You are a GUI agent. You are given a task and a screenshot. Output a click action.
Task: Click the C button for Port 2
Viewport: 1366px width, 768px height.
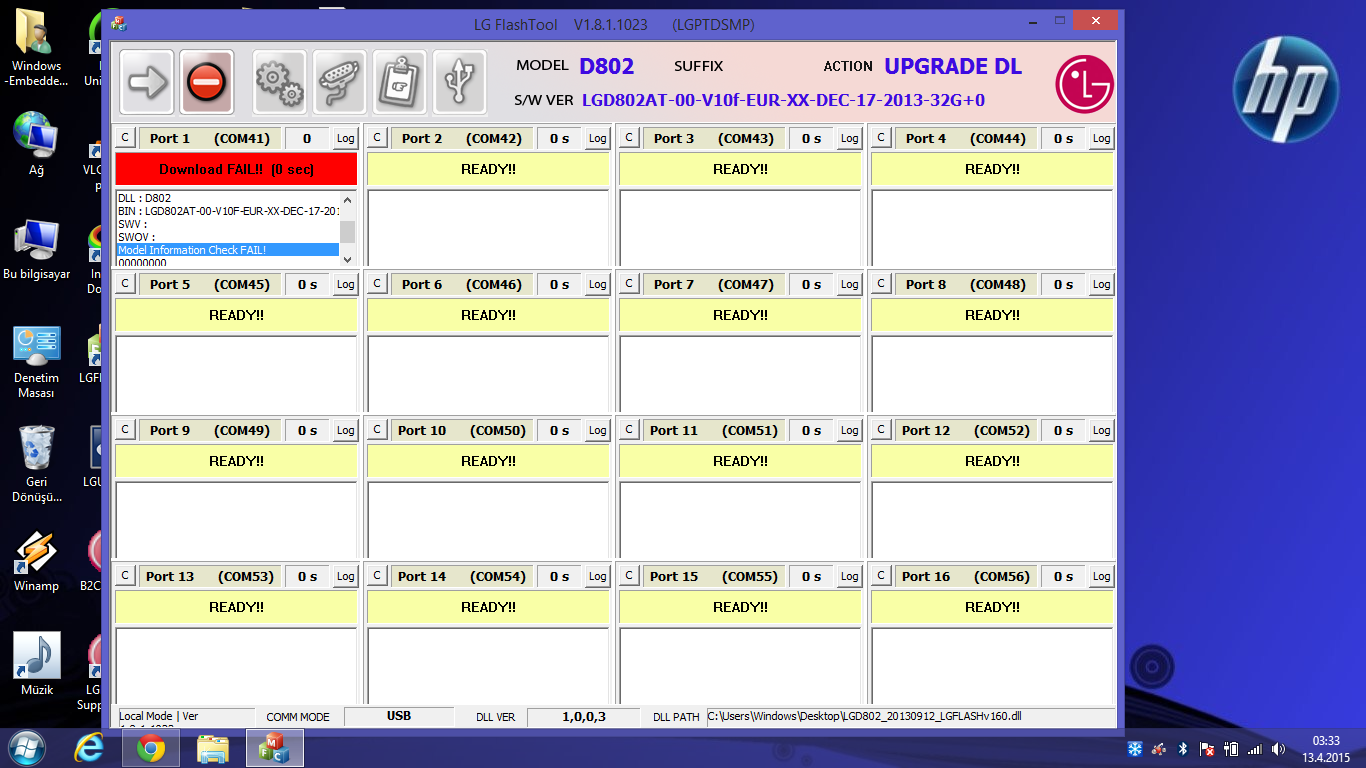pyautogui.click(x=377, y=138)
